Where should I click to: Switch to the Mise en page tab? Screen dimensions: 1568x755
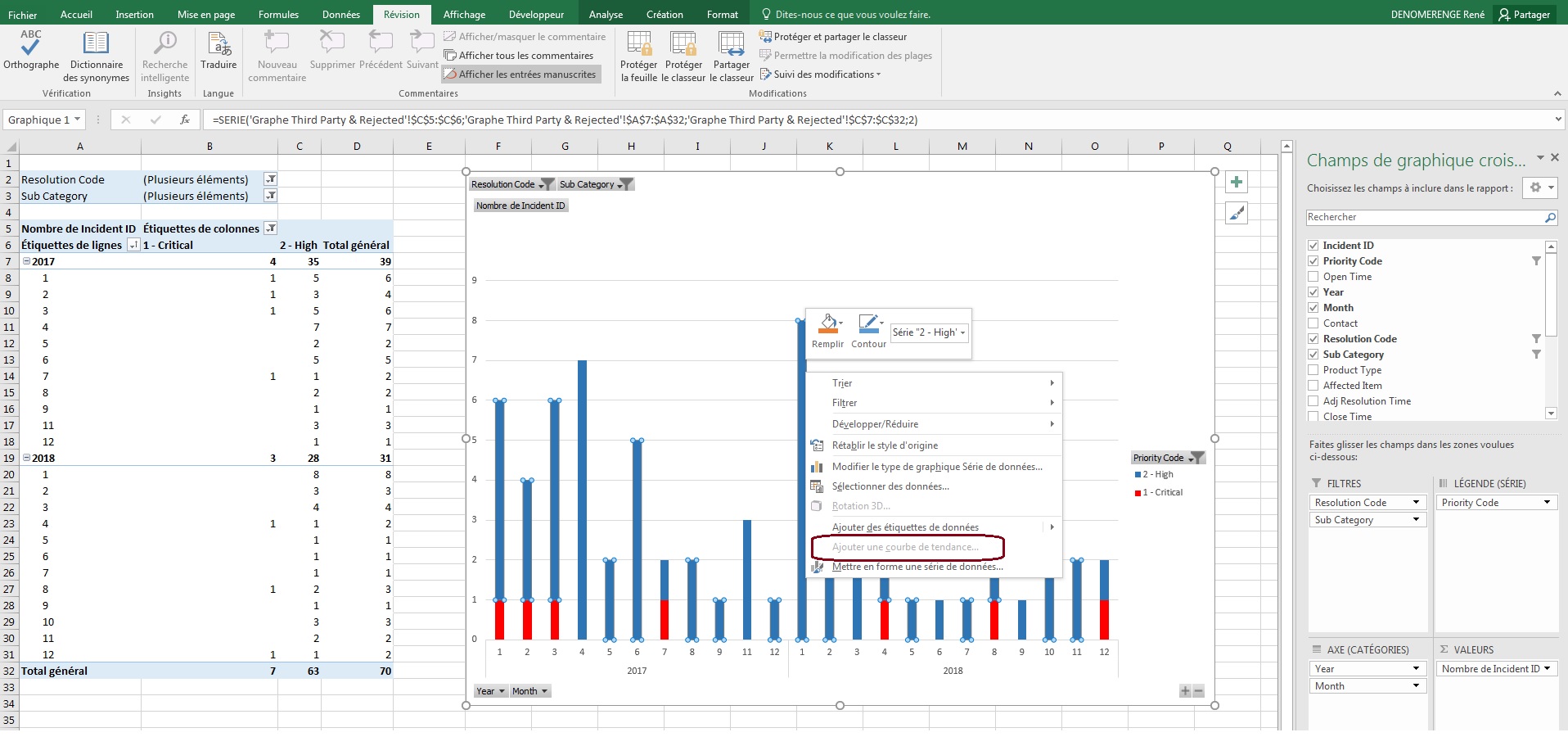pos(205,15)
